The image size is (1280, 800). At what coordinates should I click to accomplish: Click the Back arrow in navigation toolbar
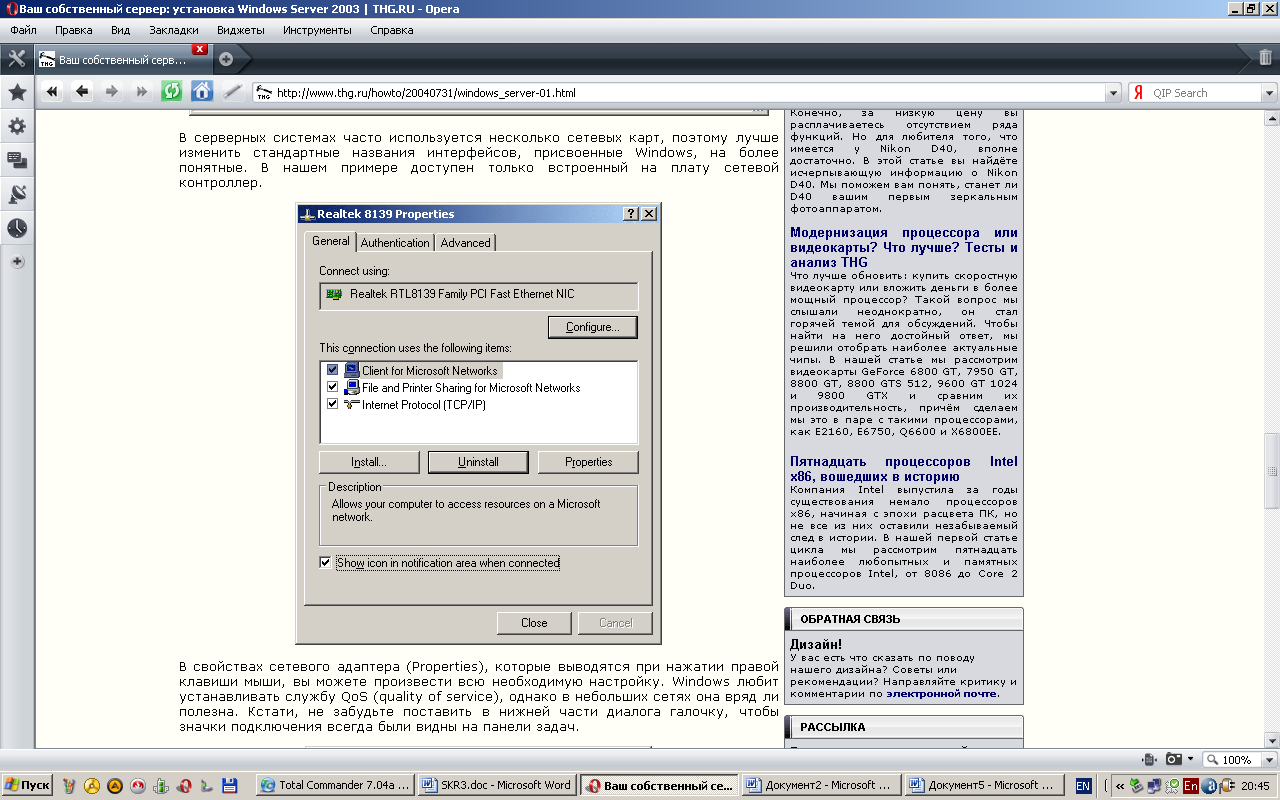coord(82,92)
